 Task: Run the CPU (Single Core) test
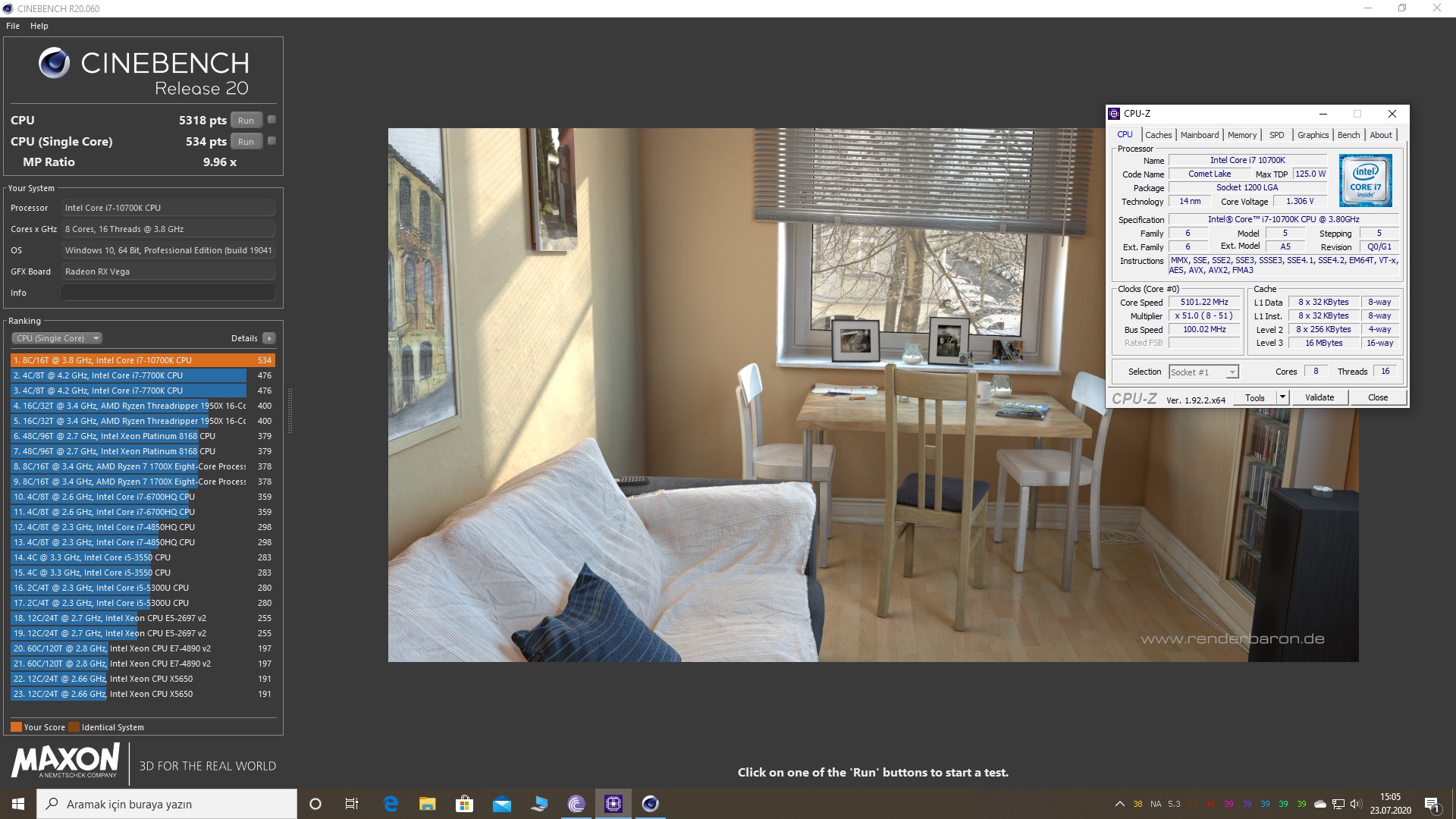(246, 141)
